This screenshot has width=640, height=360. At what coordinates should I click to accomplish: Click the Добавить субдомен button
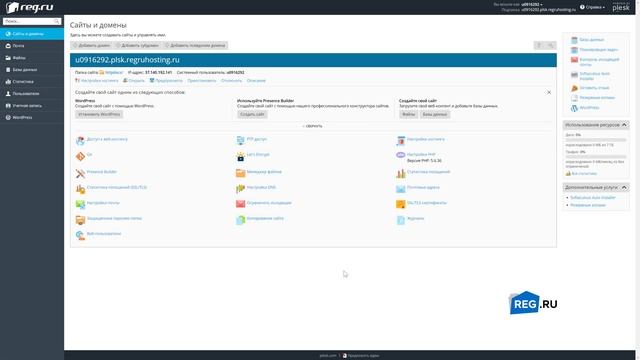(x=137, y=45)
